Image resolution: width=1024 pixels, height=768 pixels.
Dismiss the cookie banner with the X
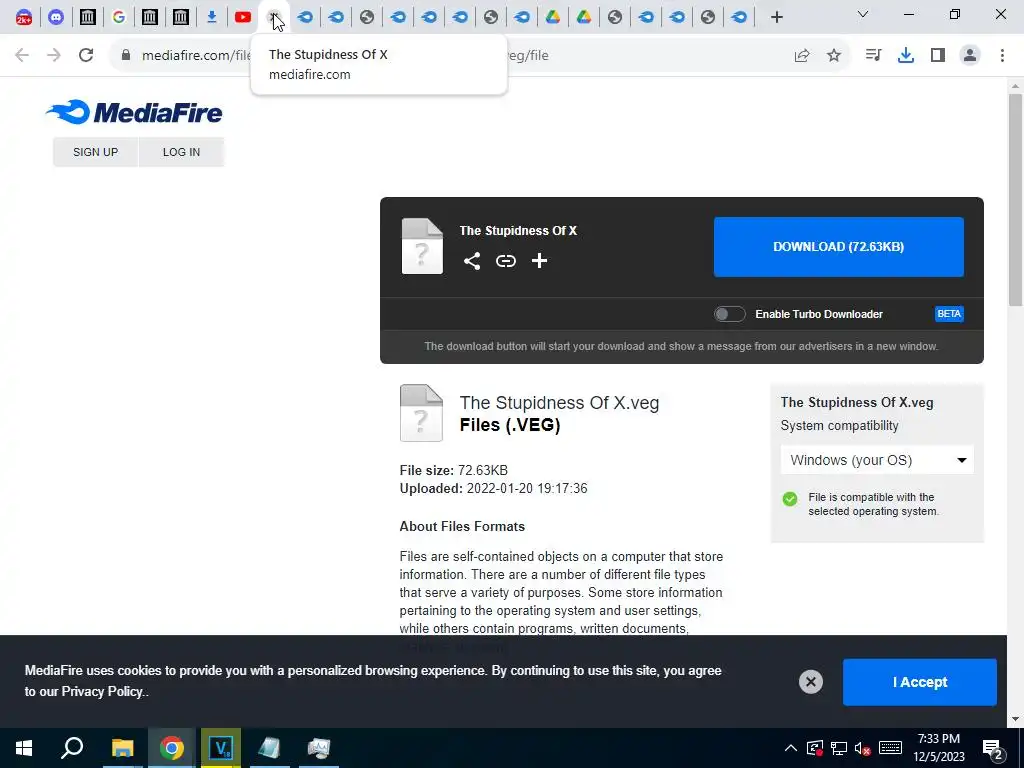(x=810, y=682)
